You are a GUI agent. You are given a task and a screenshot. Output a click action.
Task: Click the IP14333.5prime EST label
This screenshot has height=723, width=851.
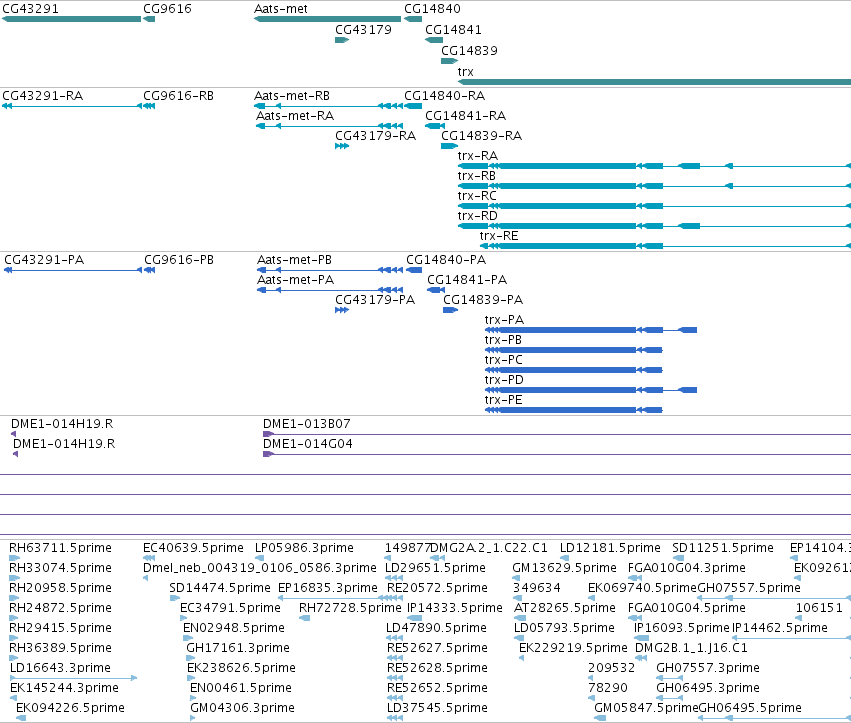(x=455, y=608)
